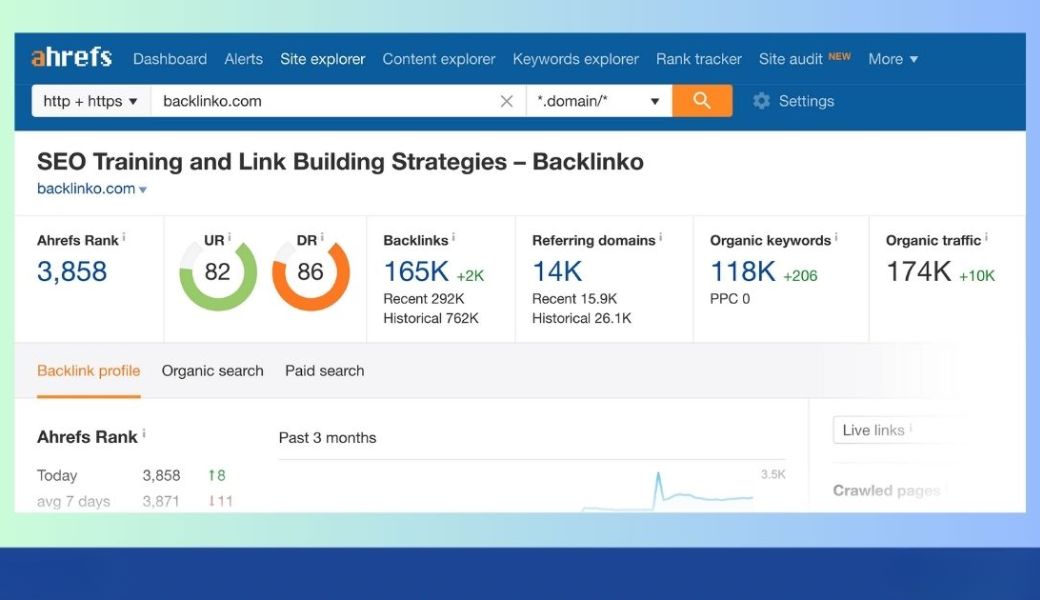The image size is (1040, 600).
Task: Click the 165K backlinks number
Action: (x=417, y=271)
